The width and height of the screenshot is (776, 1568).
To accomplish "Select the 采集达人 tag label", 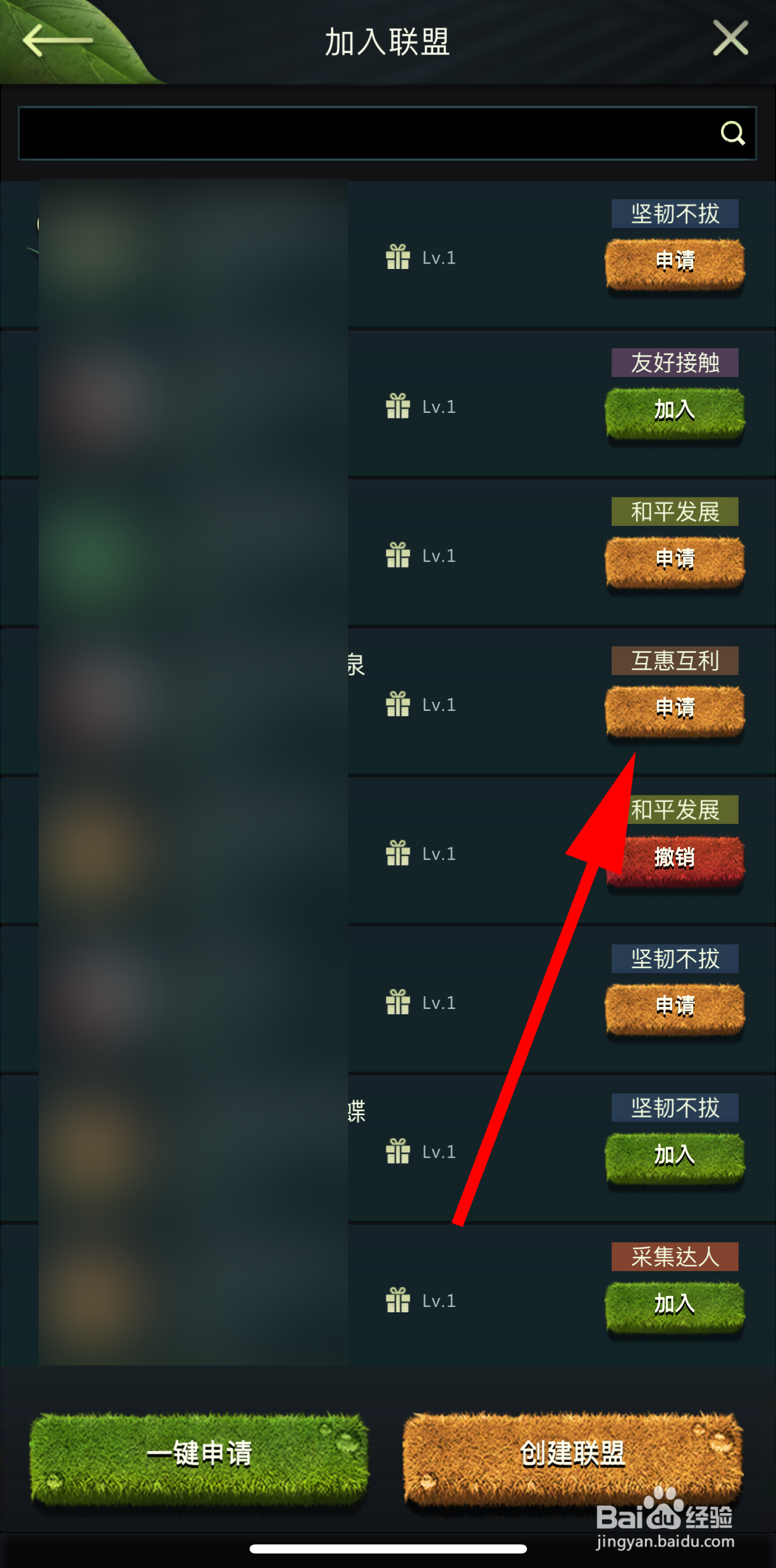I will (x=675, y=1256).
